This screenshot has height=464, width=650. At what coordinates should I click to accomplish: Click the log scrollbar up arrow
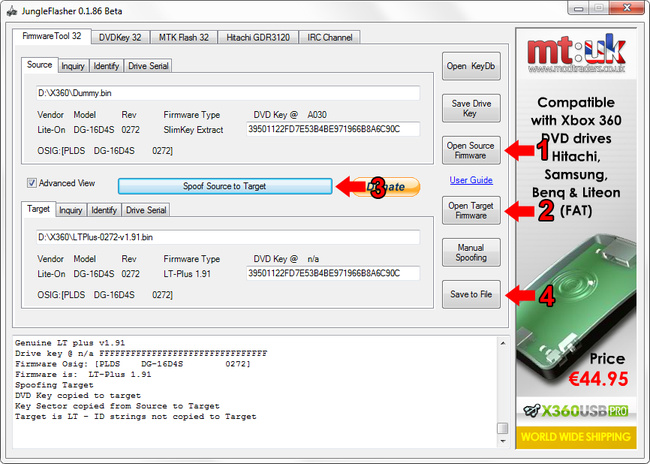coord(502,343)
